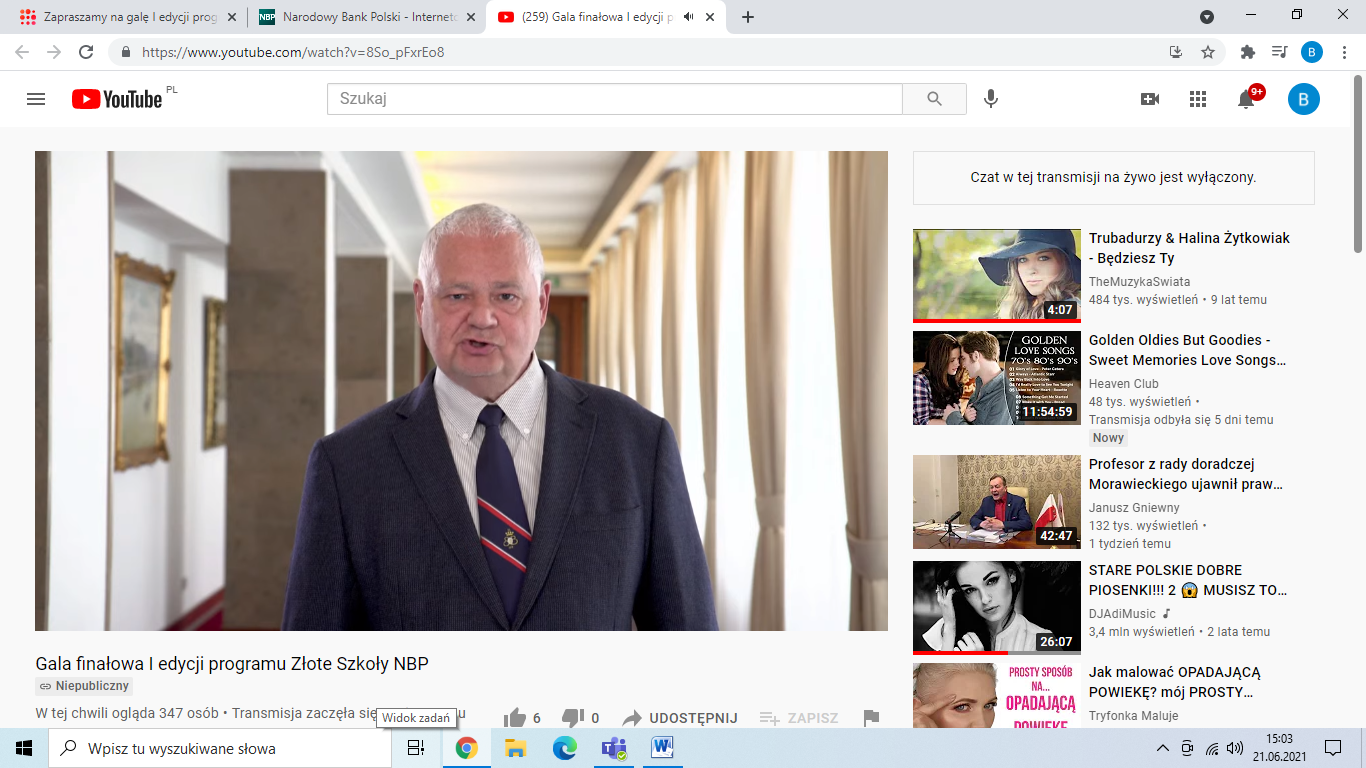Open the network icon in system tray
This screenshot has width=1366, height=768.
[1211, 748]
